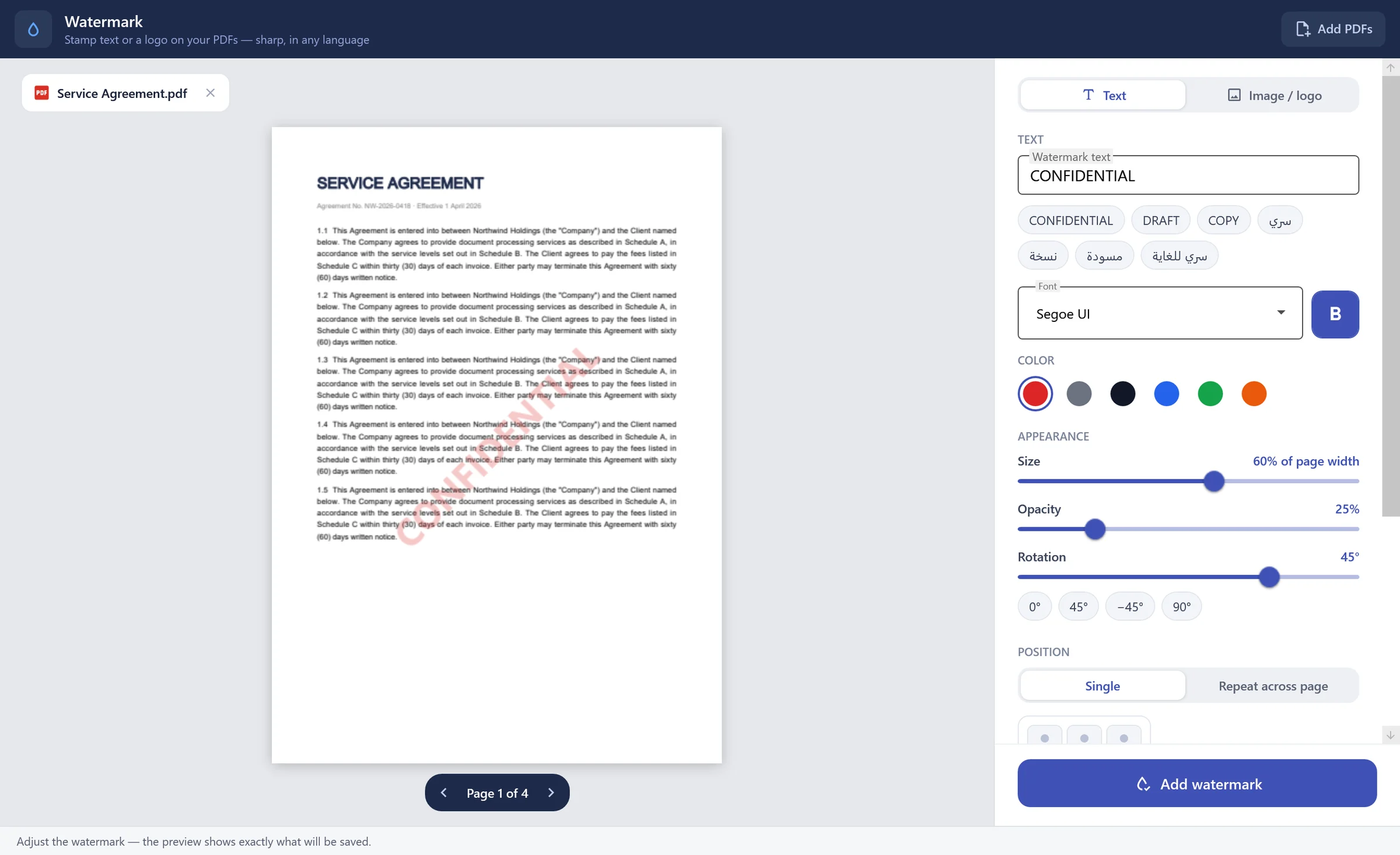Click the Watermark text input field

tap(1188, 175)
